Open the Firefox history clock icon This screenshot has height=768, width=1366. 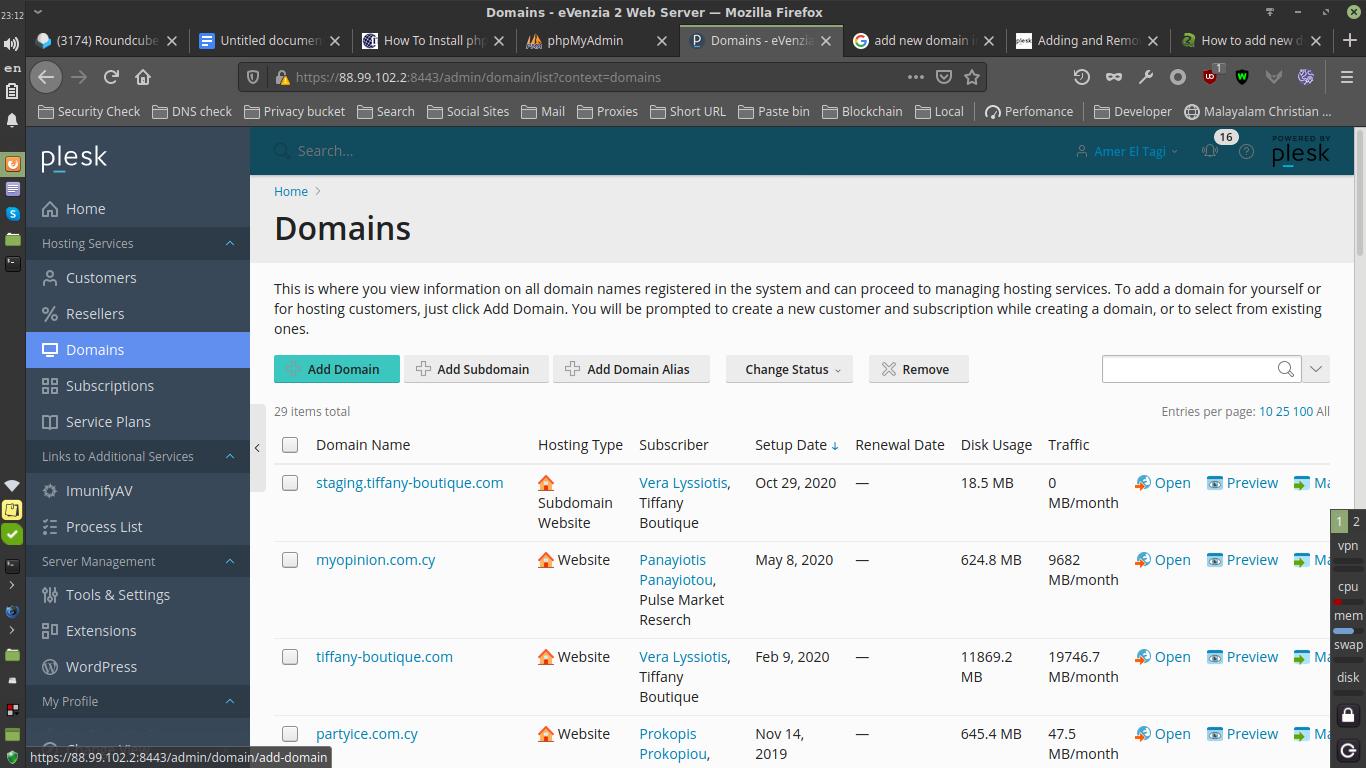click(1081, 77)
